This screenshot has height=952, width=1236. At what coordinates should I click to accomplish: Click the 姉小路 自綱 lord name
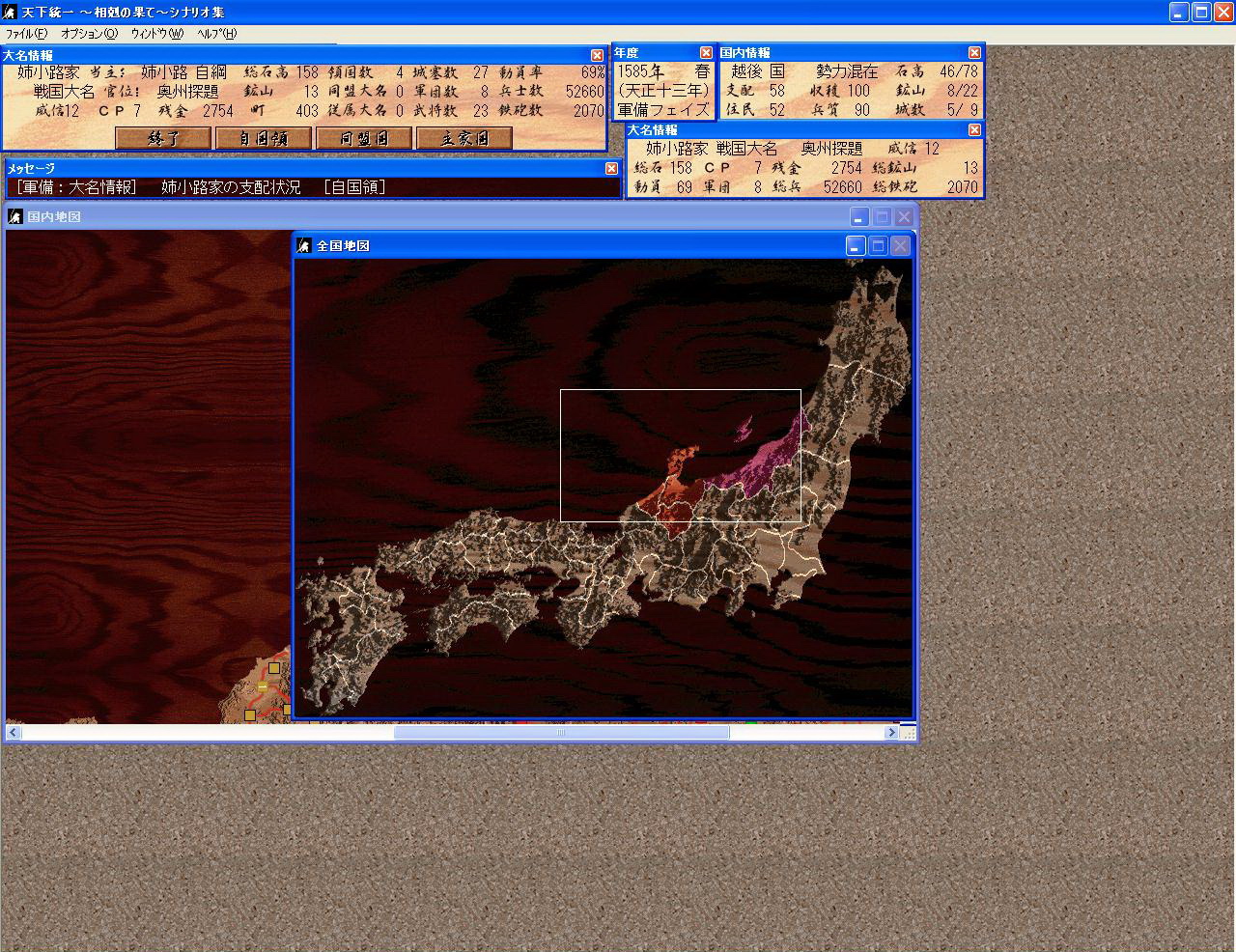pyautogui.click(x=183, y=72)
